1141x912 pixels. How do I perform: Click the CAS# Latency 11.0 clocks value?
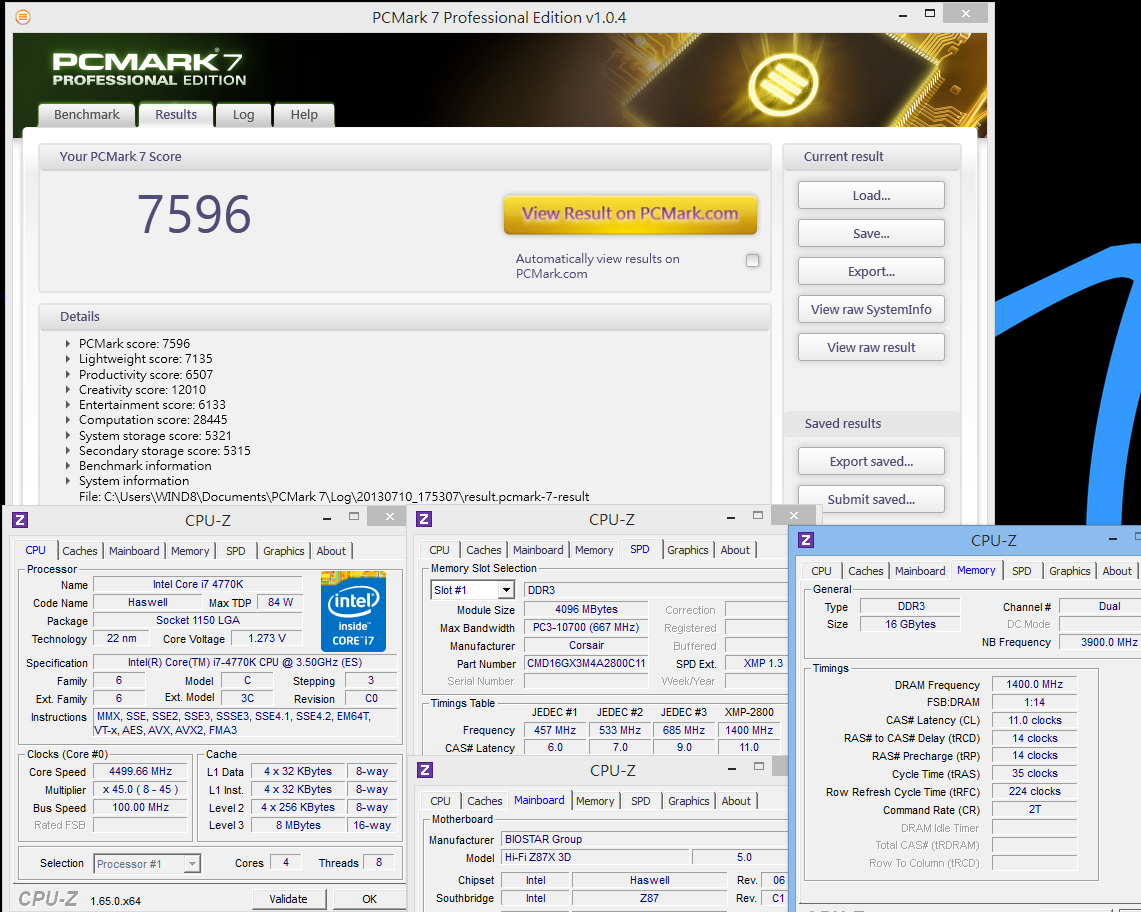click(x=1034, y=720)
